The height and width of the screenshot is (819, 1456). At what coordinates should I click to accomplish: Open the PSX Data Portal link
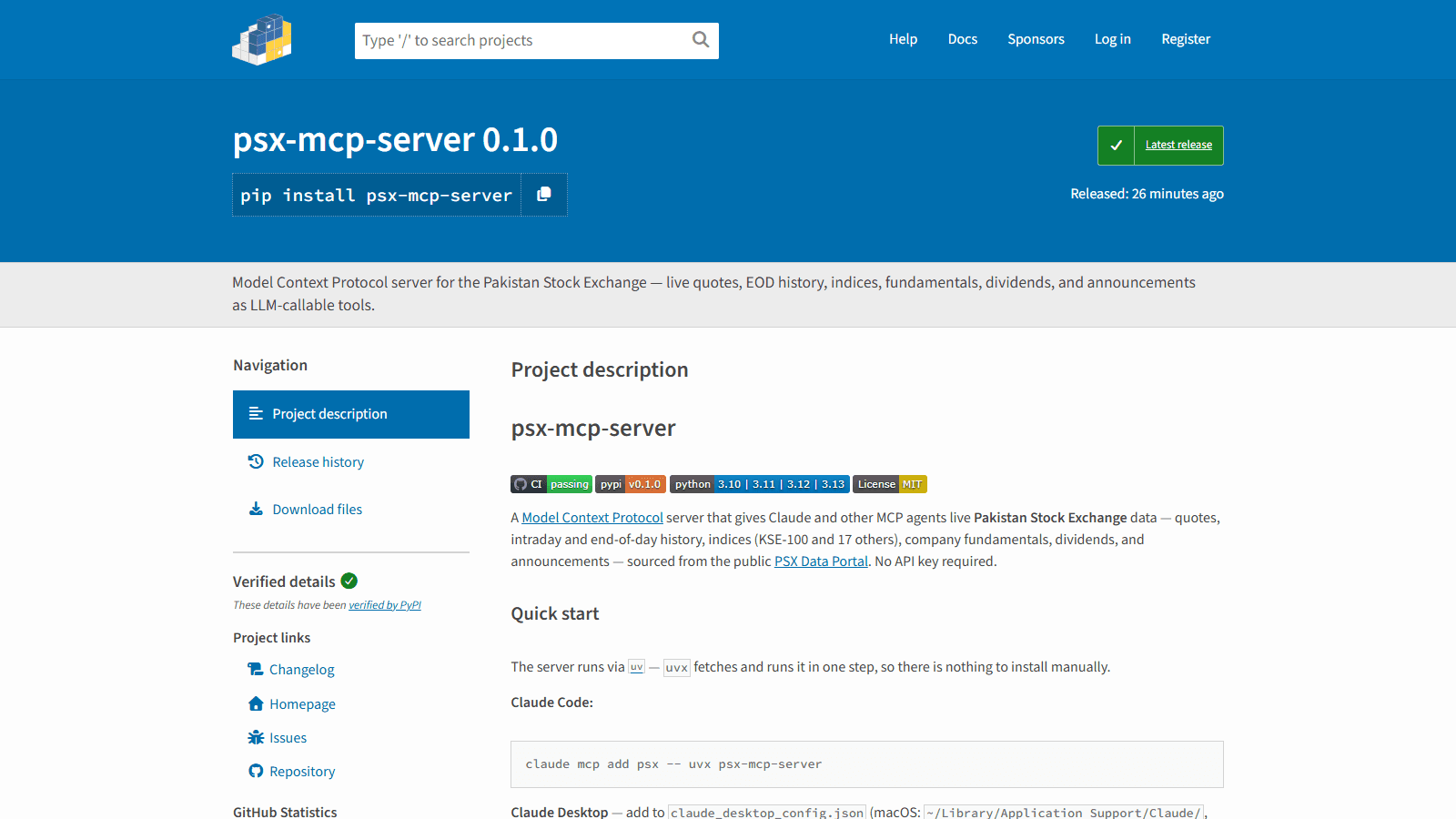[x=821, y=561]
